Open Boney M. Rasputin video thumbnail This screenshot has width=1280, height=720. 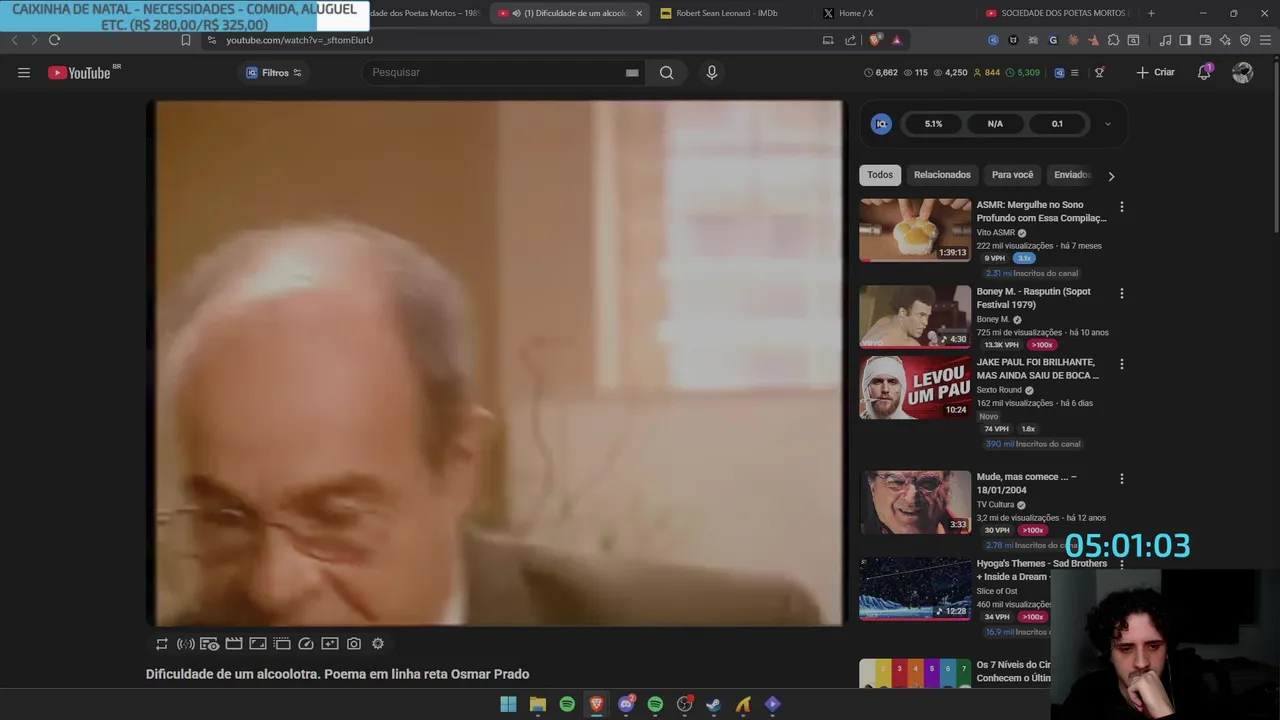point(915,317)
